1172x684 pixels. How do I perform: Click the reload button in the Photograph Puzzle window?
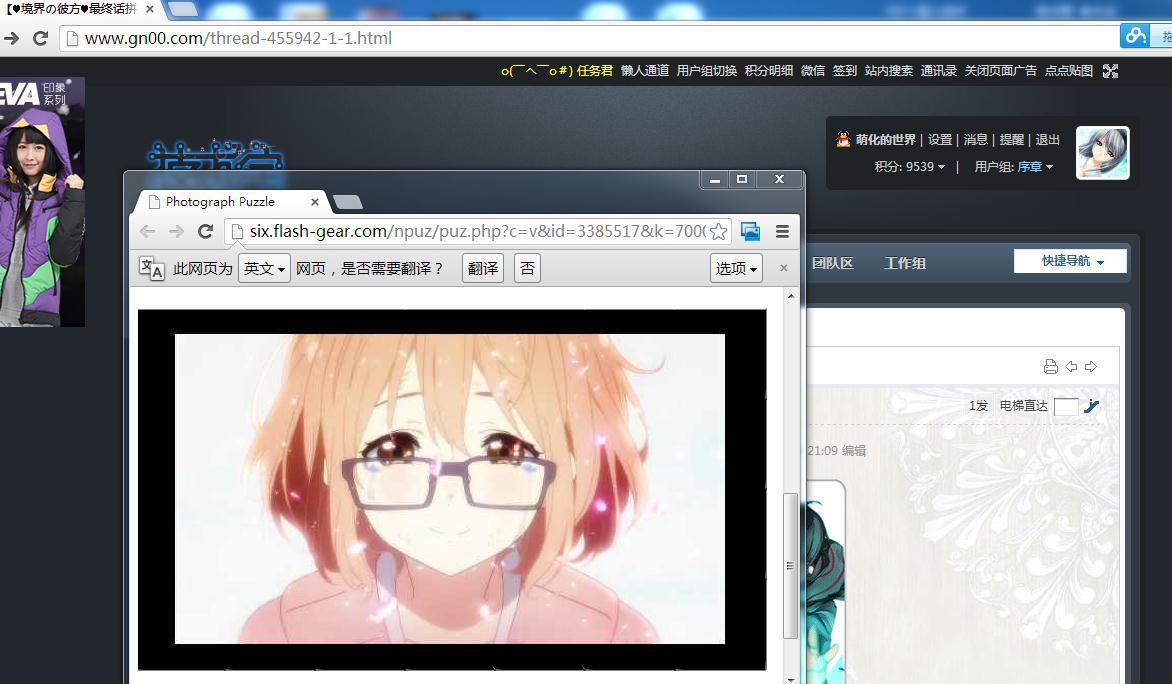point(205,231)
